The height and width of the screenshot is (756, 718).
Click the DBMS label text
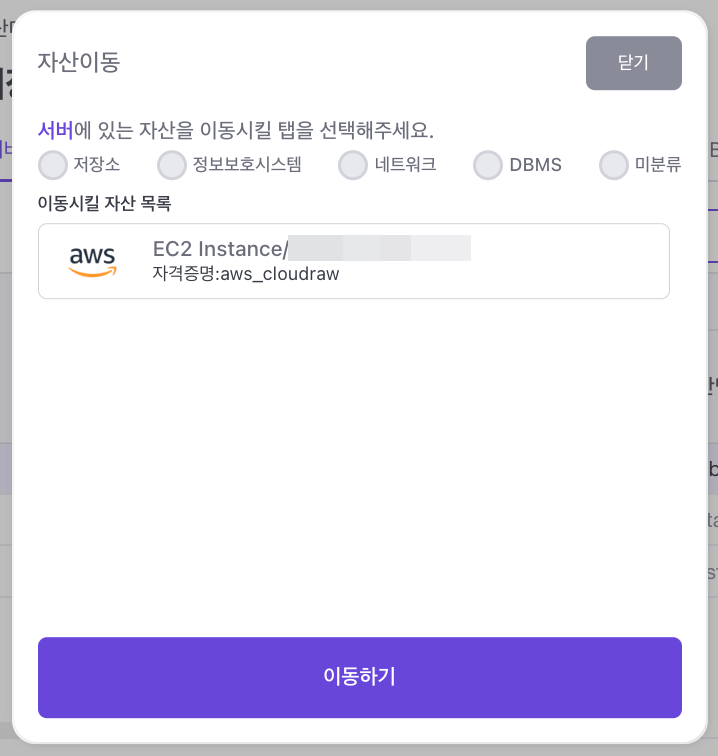coord(535,164)
